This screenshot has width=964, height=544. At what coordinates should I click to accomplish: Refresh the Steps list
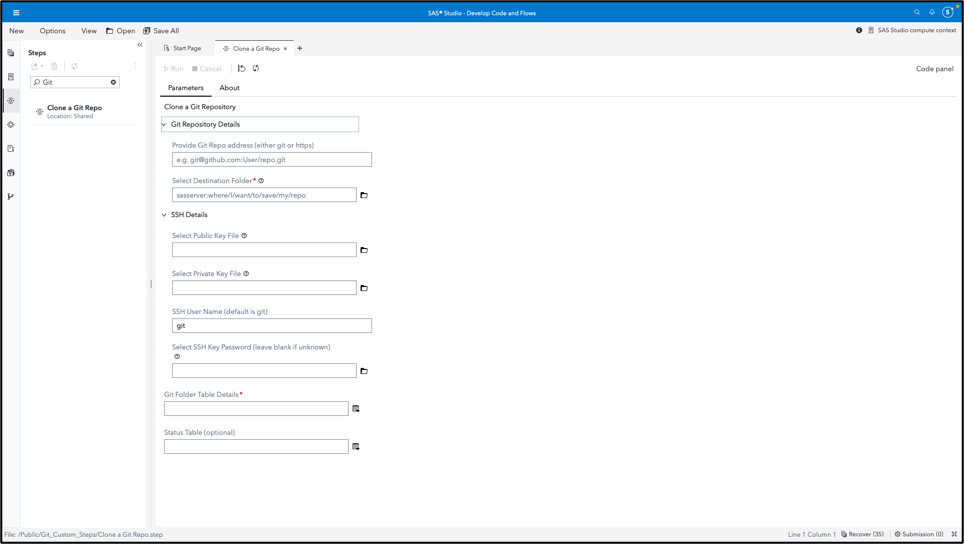(x=74, y=66)
